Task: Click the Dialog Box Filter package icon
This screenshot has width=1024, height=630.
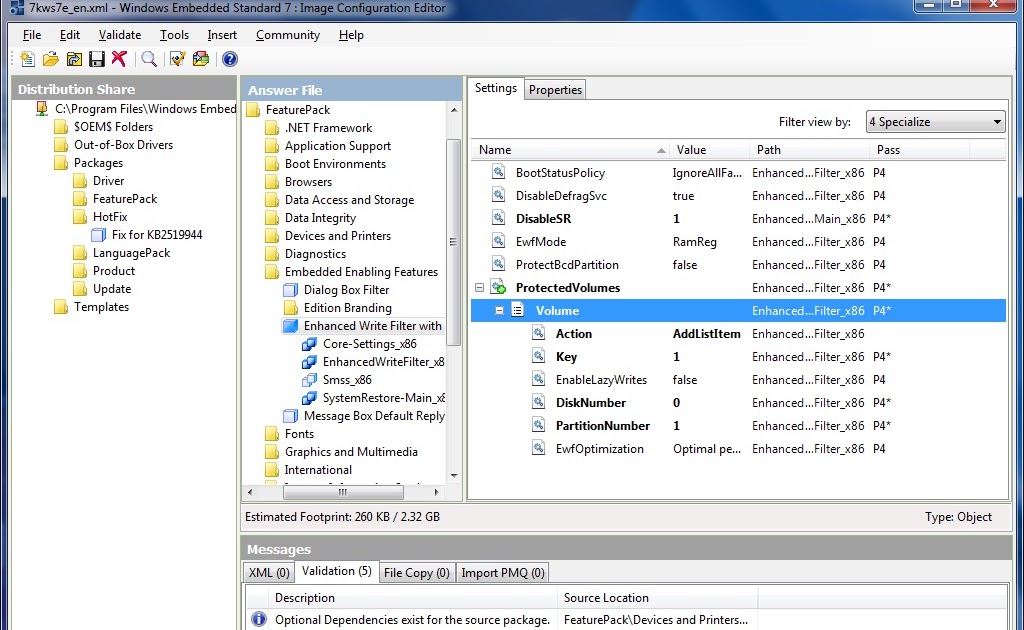Action: [290, 290]
